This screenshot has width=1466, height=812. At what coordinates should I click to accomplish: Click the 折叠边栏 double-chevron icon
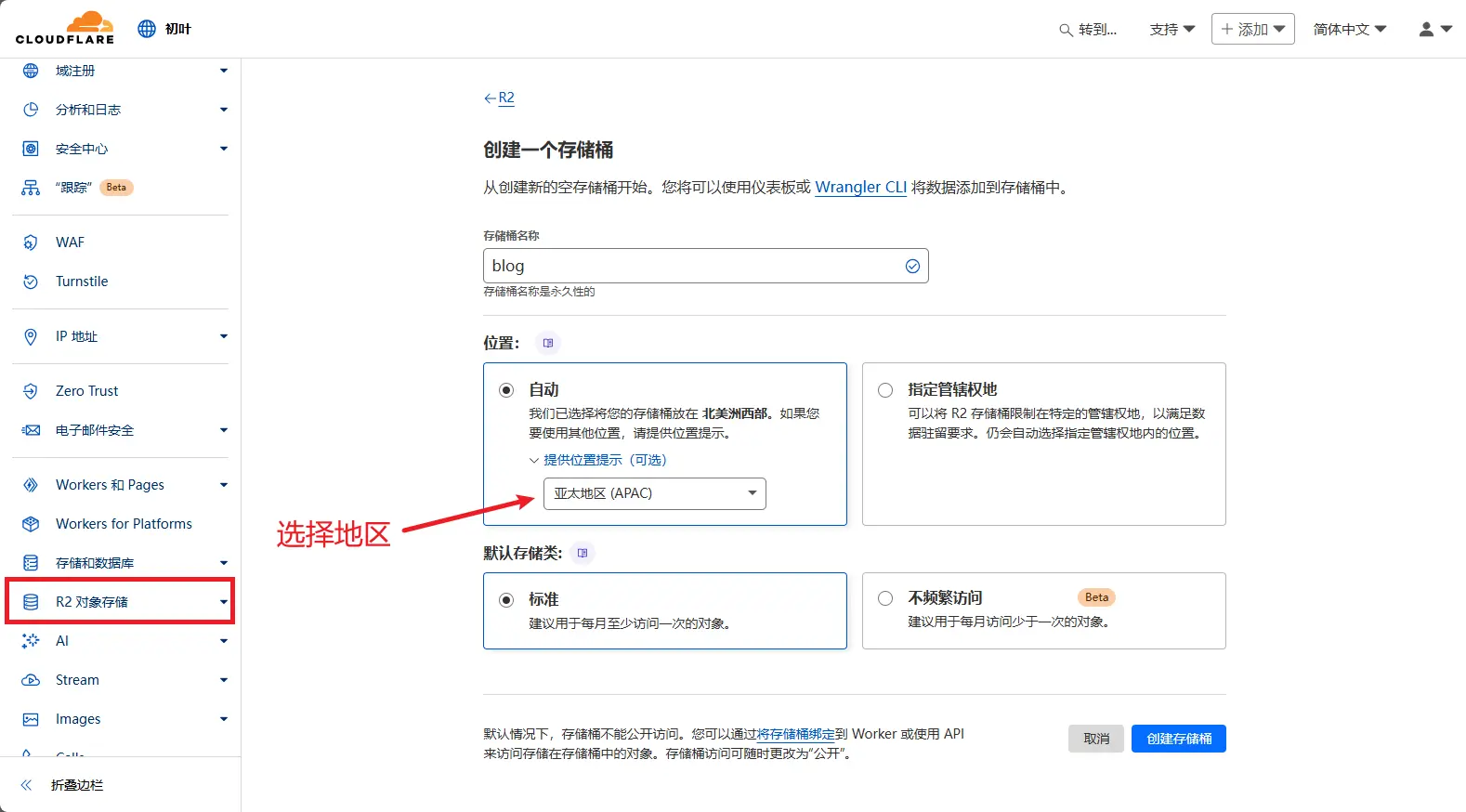click(26, 785)
